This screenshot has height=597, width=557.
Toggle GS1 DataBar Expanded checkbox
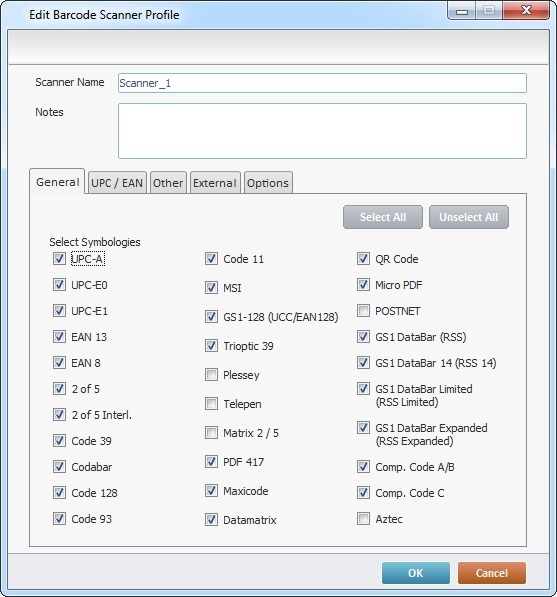click(x=363, y=428)
